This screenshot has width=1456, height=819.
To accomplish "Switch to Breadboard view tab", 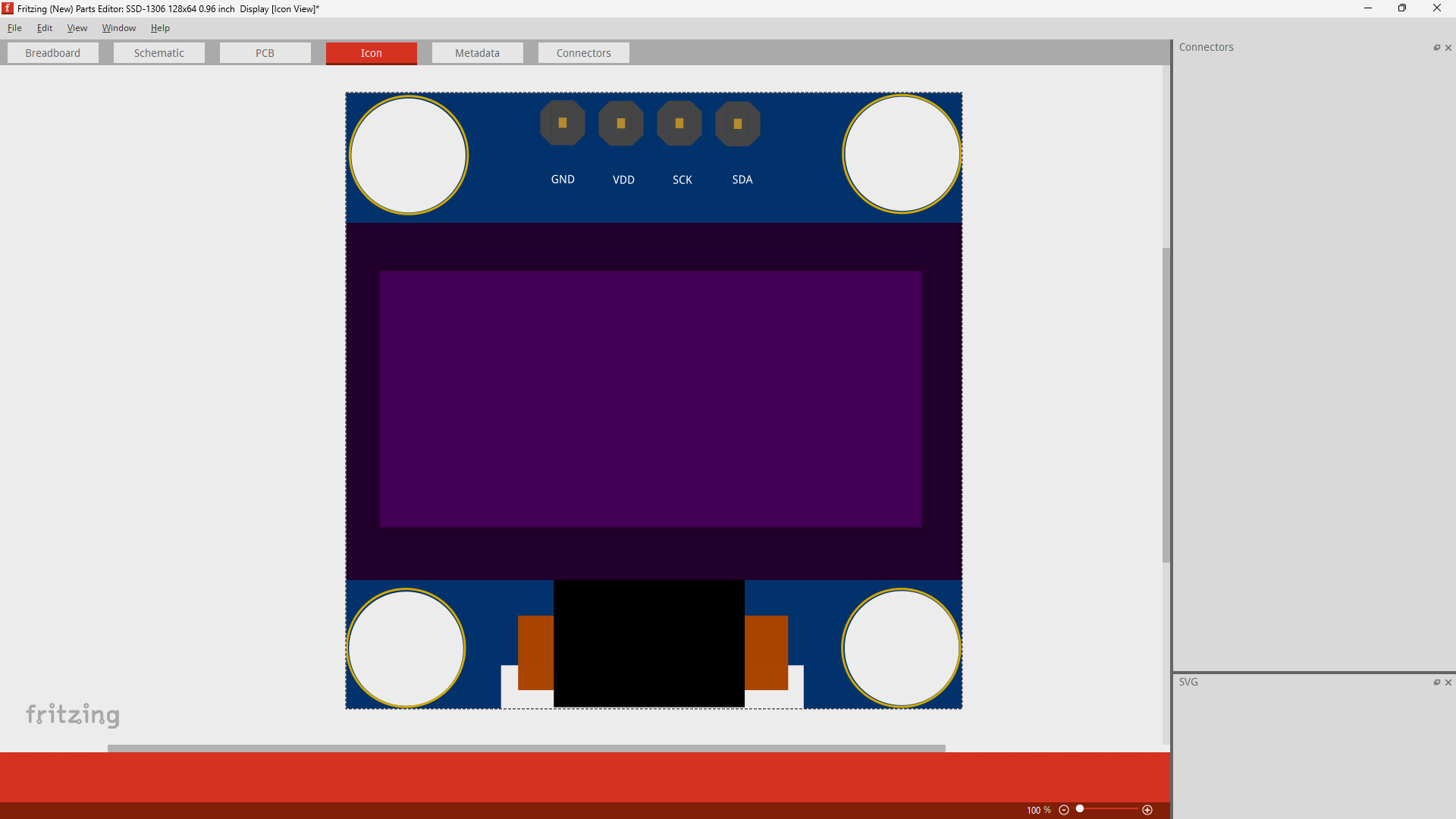I will click(53, 53).
